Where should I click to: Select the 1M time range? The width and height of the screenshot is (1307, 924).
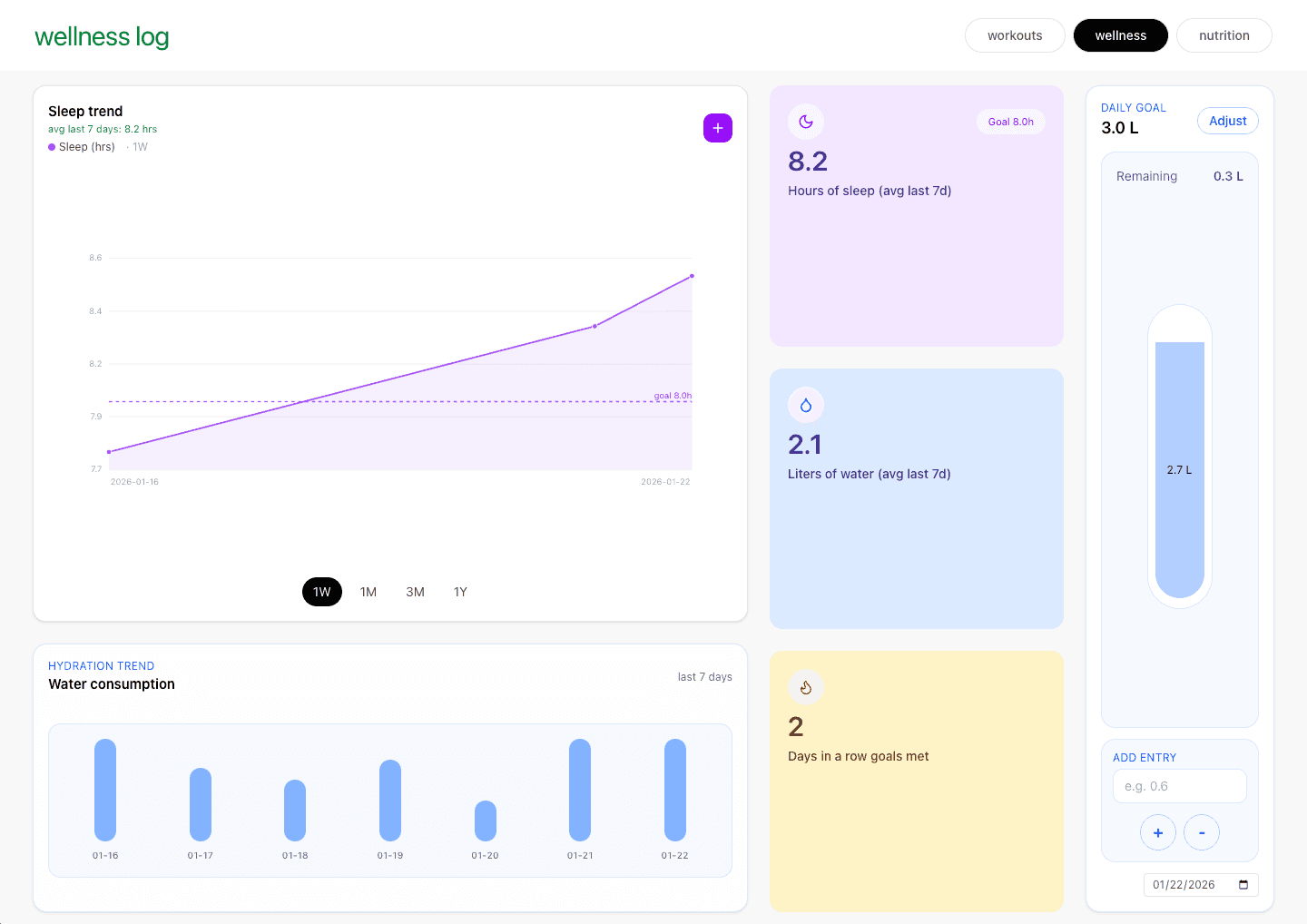tap(369, 591)
